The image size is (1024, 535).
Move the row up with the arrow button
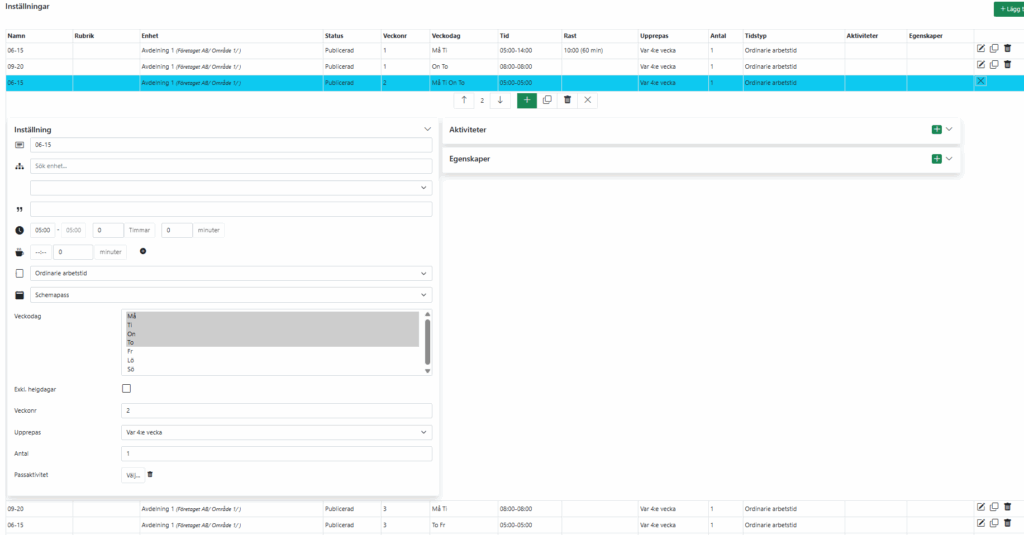(x=464, y=100)
